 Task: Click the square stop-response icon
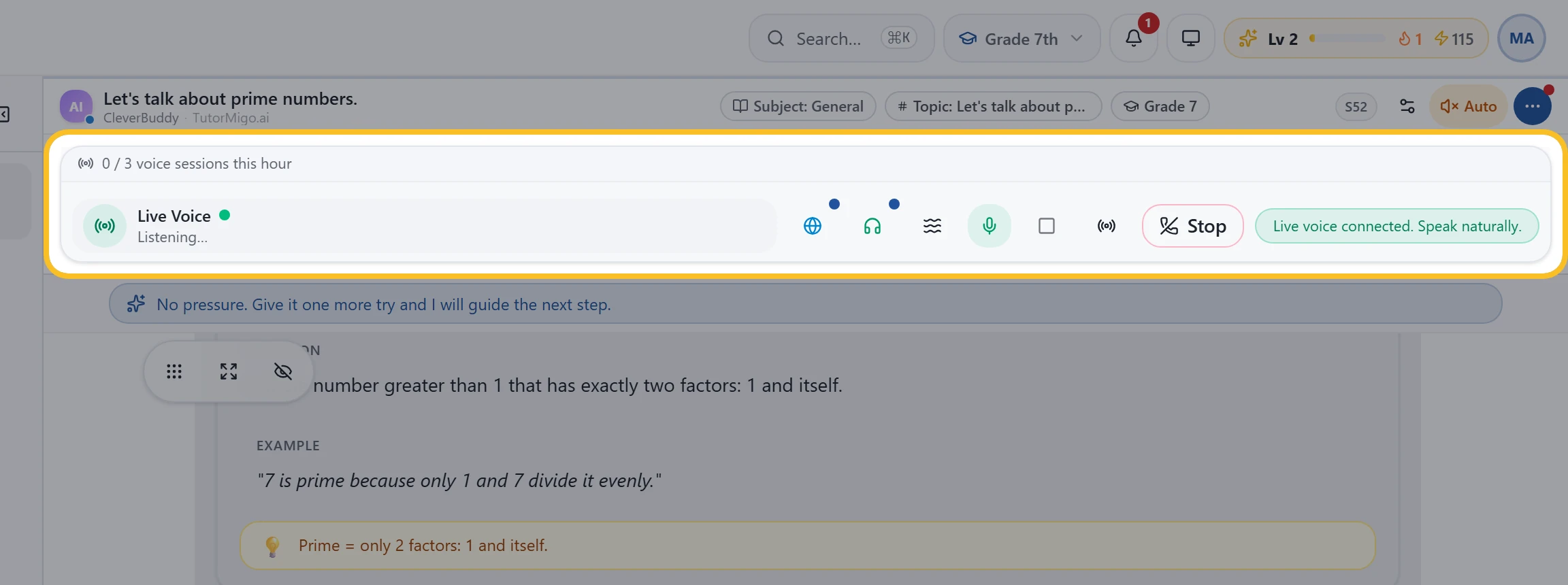click(1047, 226)
